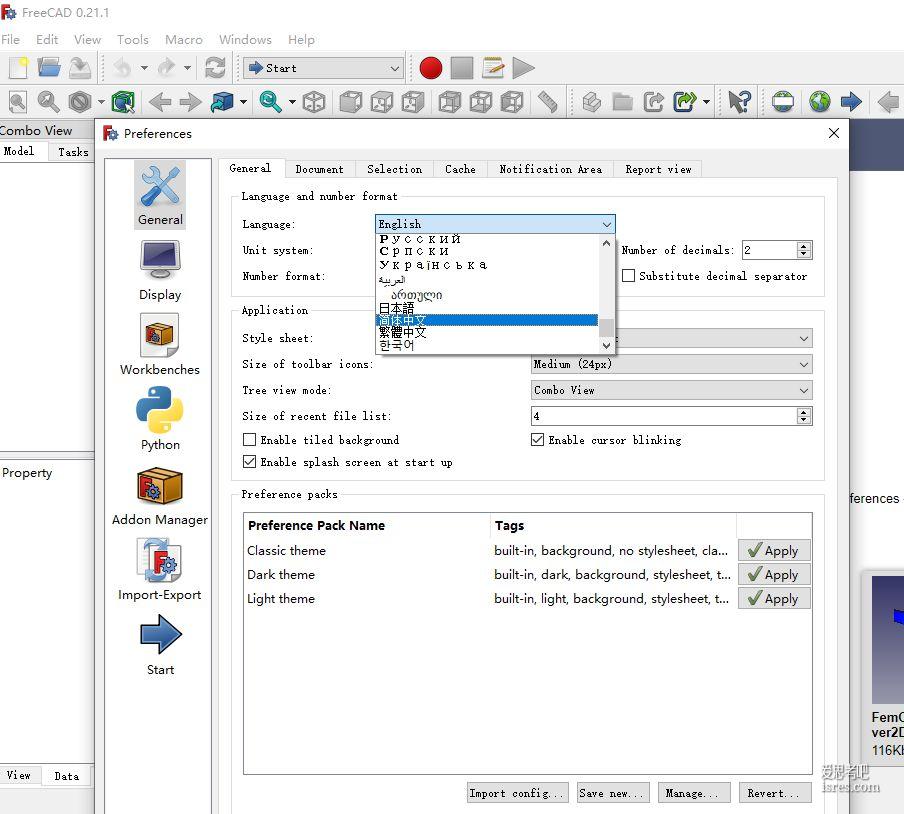Switch to the Tasks tab in Combo View
Image resolution: width=904 pixels, height=814 pixels.
tap(73, 152)
